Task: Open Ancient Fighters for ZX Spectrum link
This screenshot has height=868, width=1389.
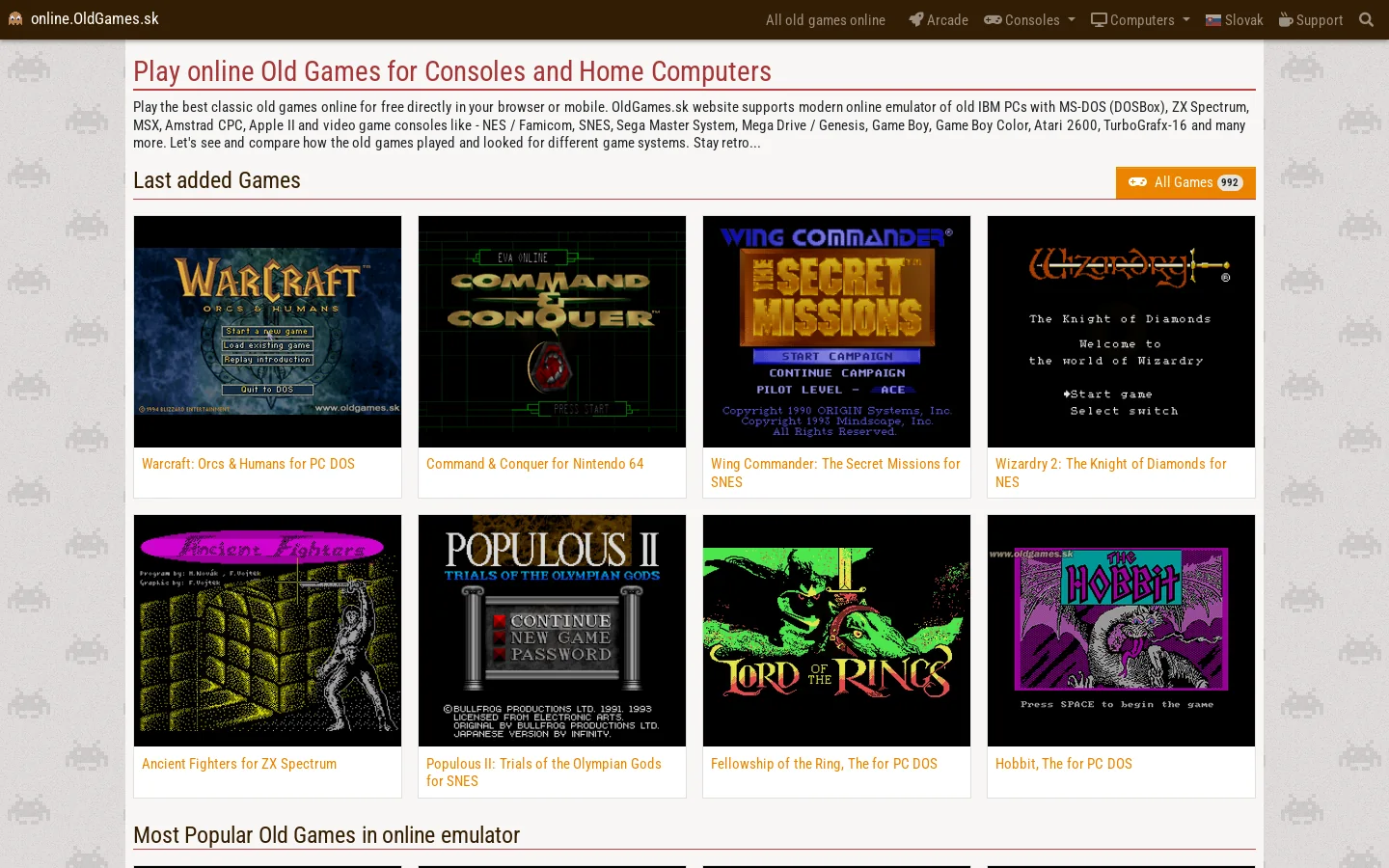Action: [239, 764]
